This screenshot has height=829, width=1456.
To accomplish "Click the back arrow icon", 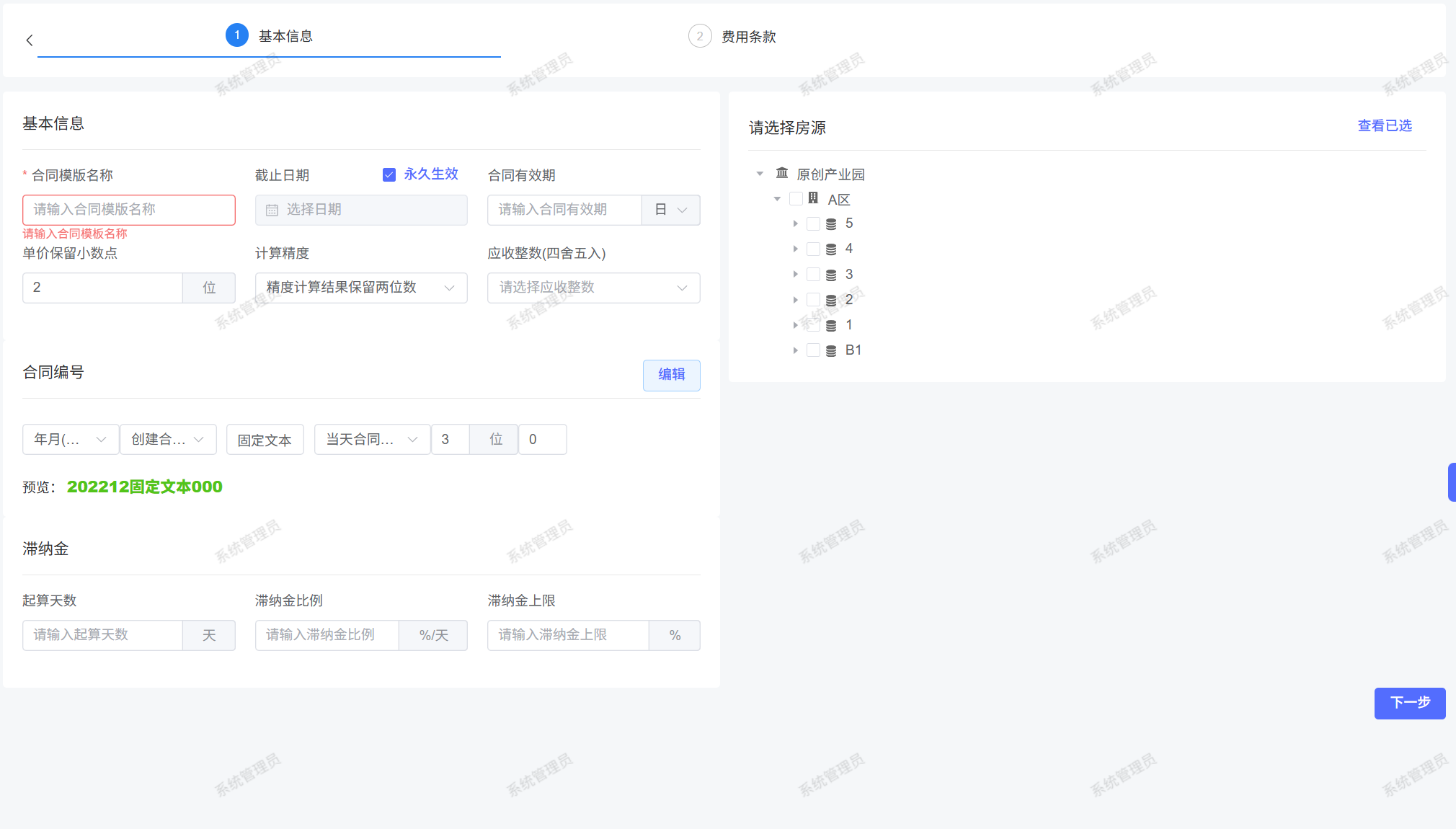I will point(30,40).
